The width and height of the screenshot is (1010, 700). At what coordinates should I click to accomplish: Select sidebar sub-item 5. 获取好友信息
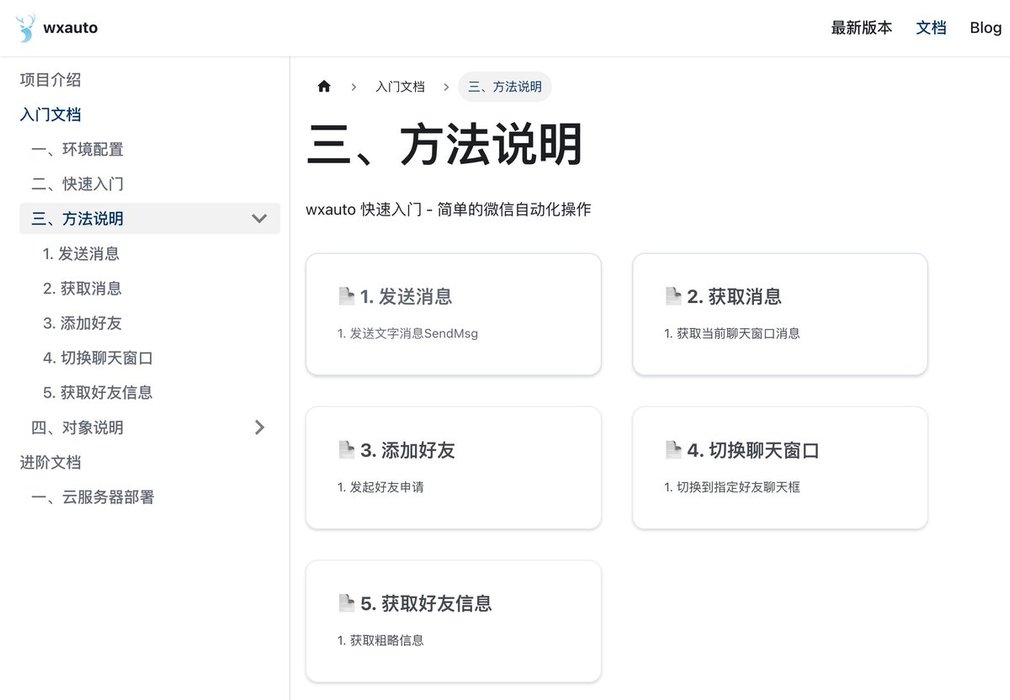pyautogui.click(x=98, y=393)
